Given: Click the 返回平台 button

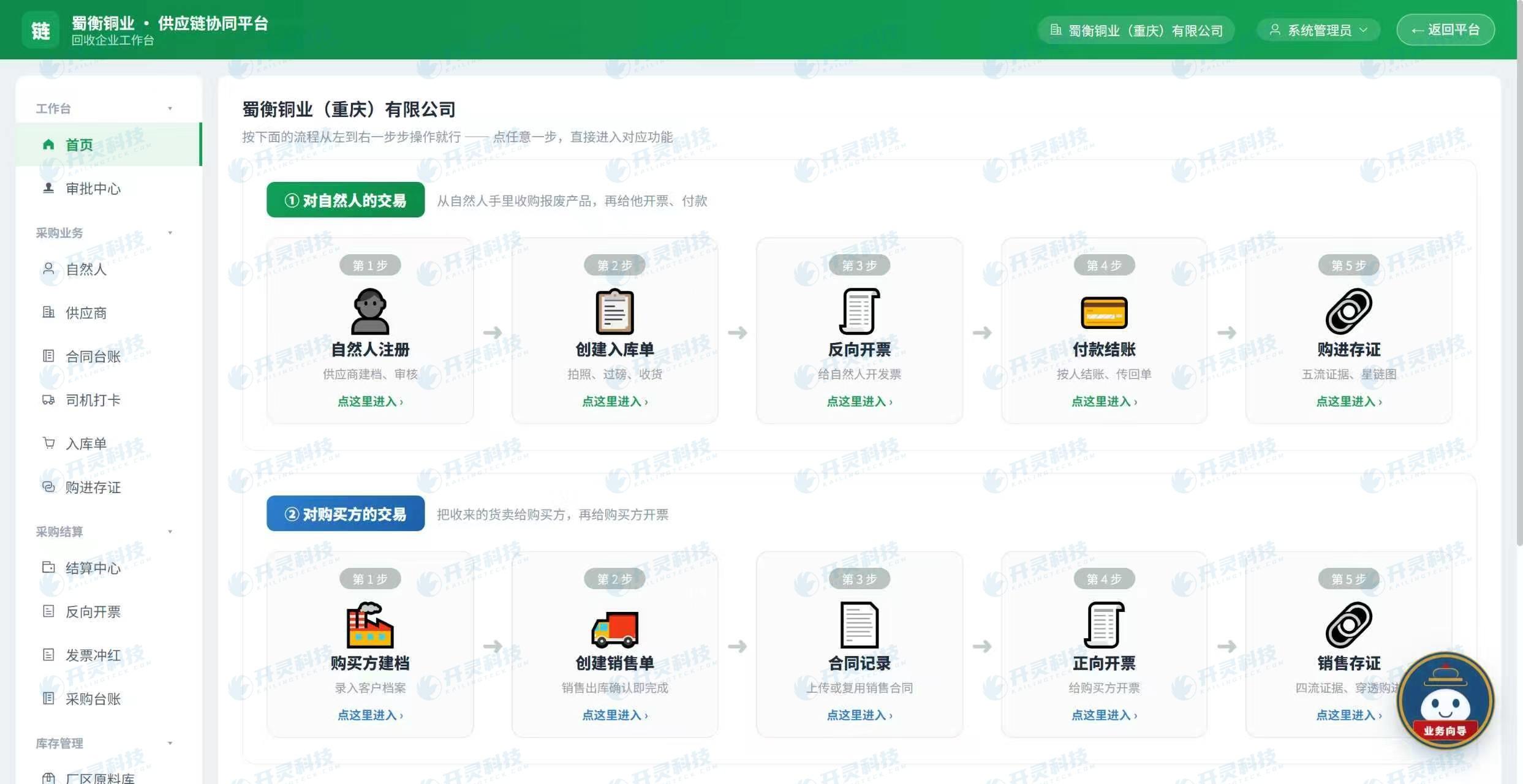Looking at the screenshot, I should 1445,29.
